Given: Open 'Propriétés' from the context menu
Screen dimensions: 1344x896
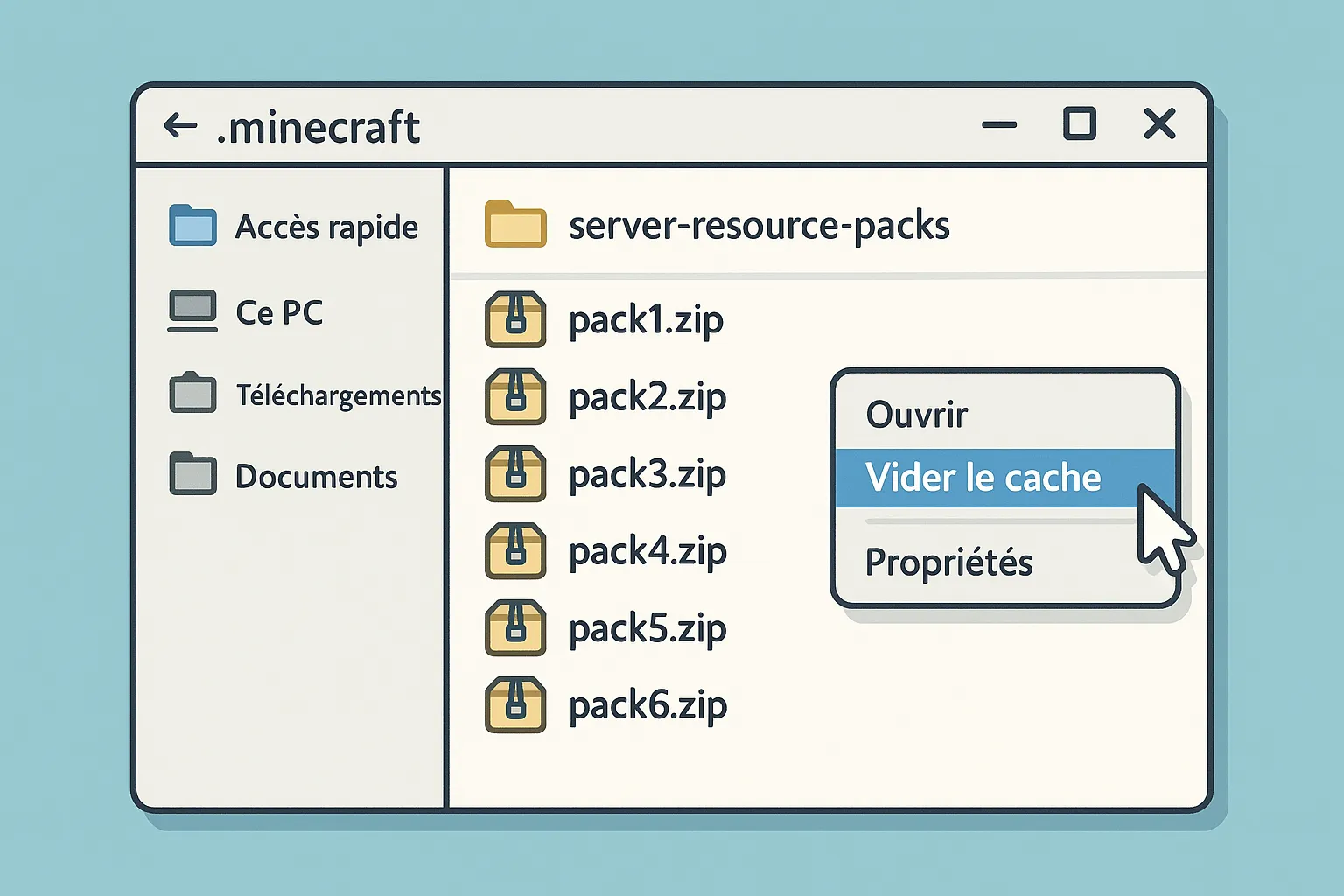Looking at the screenshot, I should (x=948, y=563).
